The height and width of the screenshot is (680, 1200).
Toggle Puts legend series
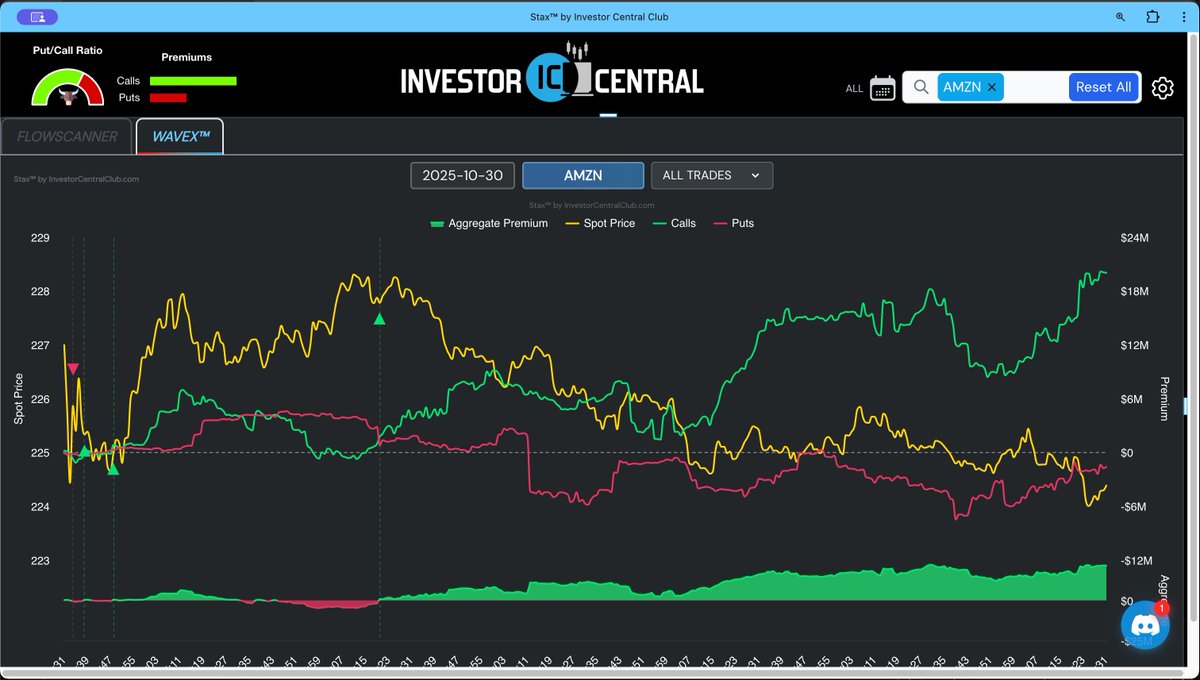click(x=733, y=223)
